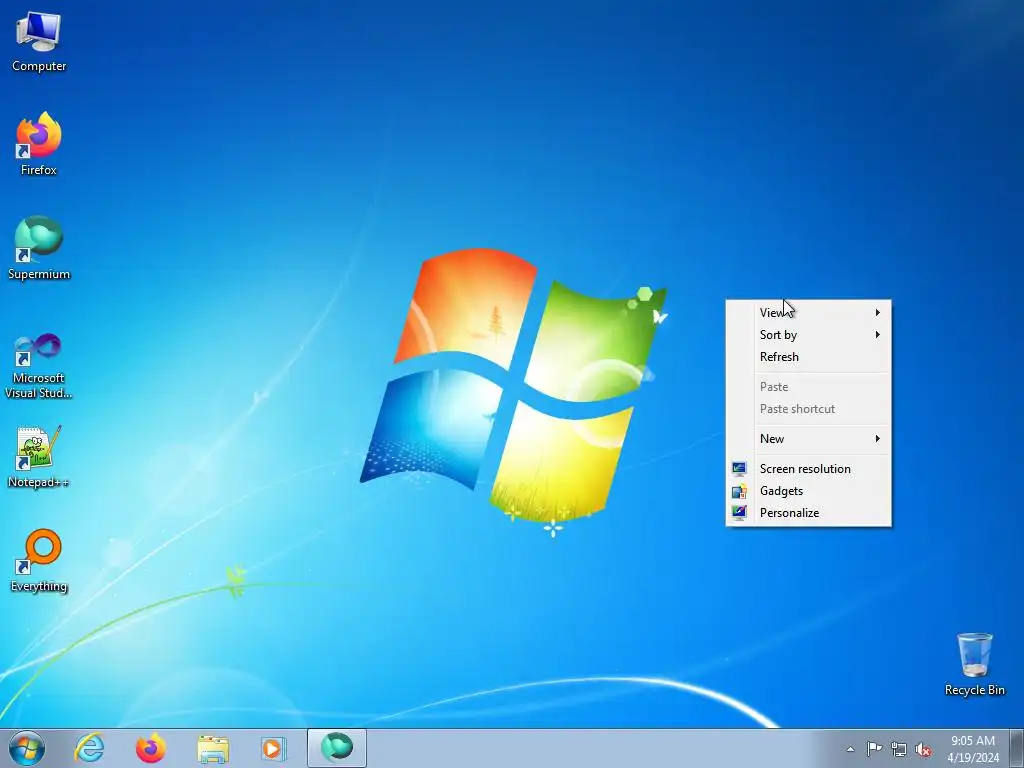
Task: Launch Internet Explorer from taskbar
Action: [89, 748]
